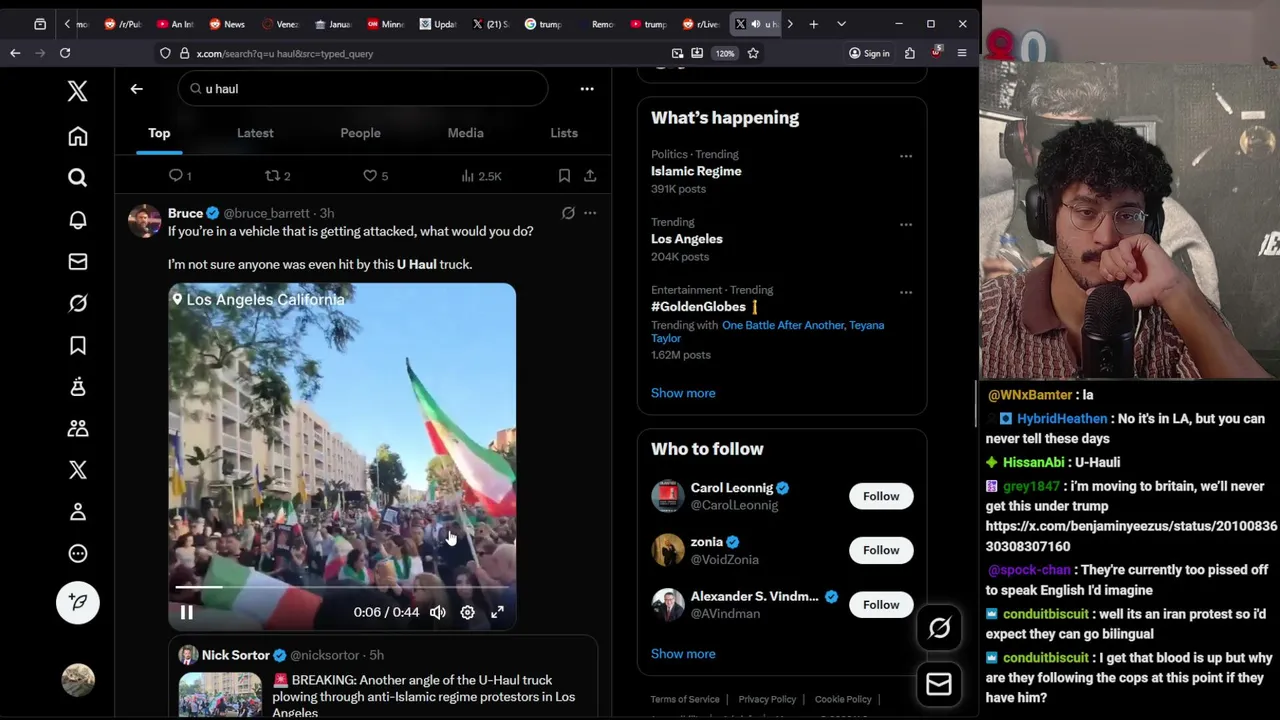1280x720 pixels.
Task: Open Messages envelope in the sidebar
Action: click(77, 262)
